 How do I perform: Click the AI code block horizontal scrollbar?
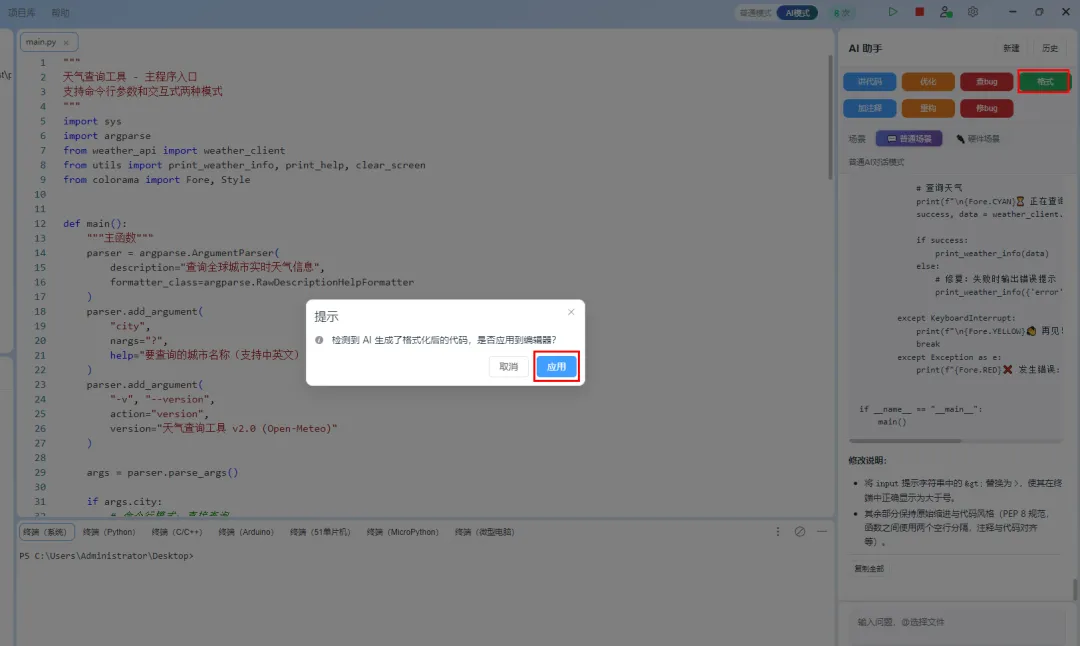905,441
